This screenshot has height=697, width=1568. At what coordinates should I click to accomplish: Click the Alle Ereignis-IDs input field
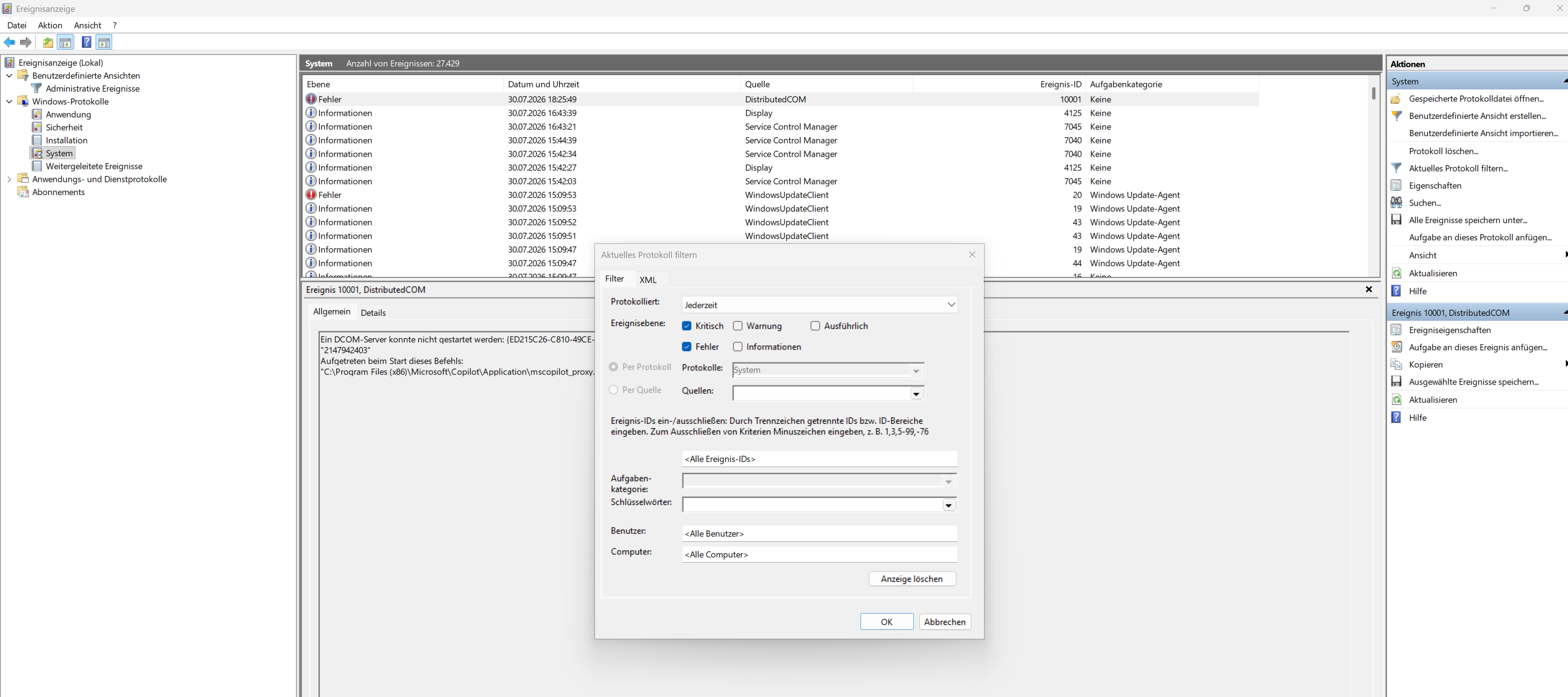(x=819, y=459)
